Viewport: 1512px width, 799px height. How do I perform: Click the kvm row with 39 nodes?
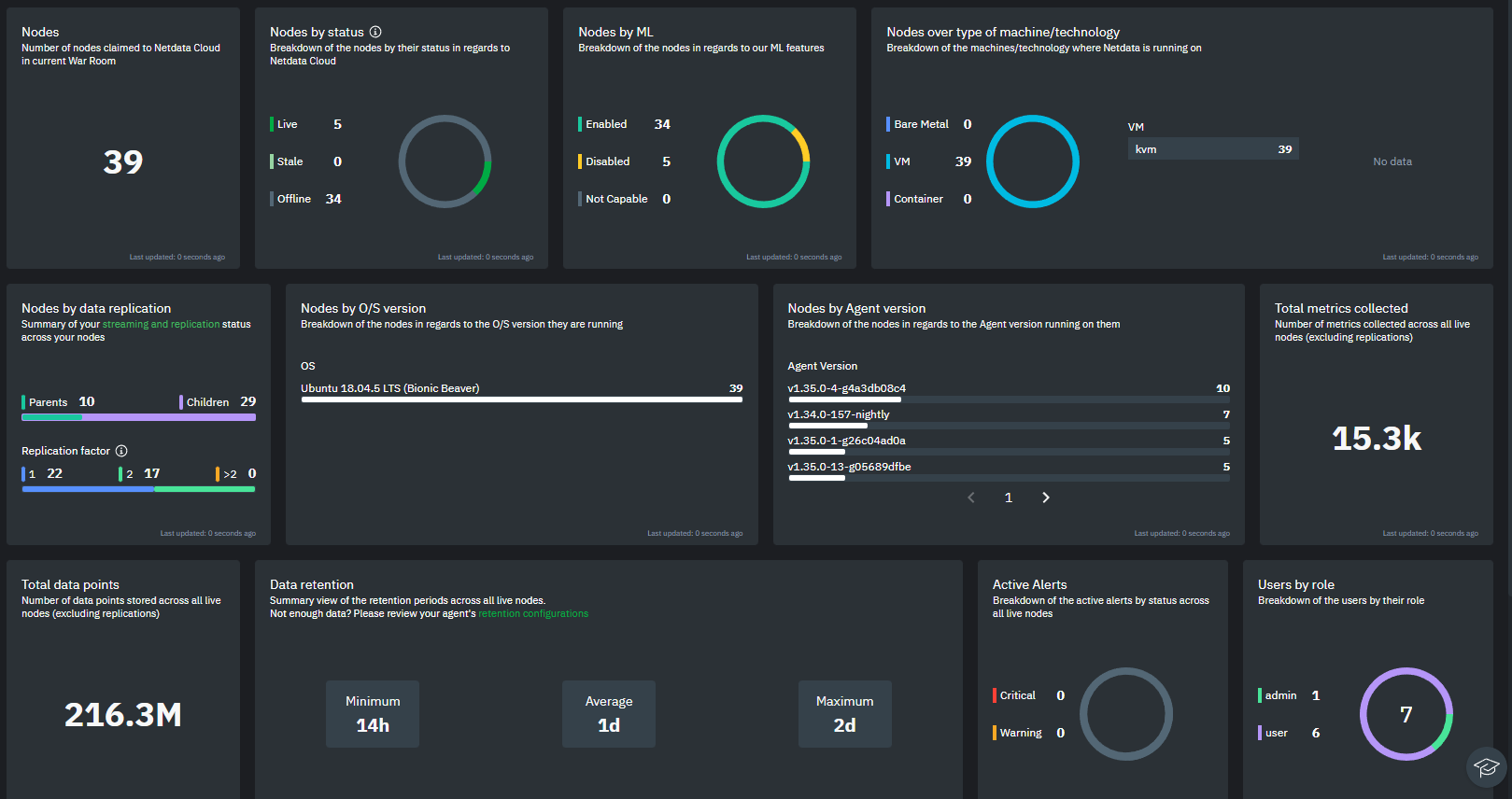click(1213, 148)
